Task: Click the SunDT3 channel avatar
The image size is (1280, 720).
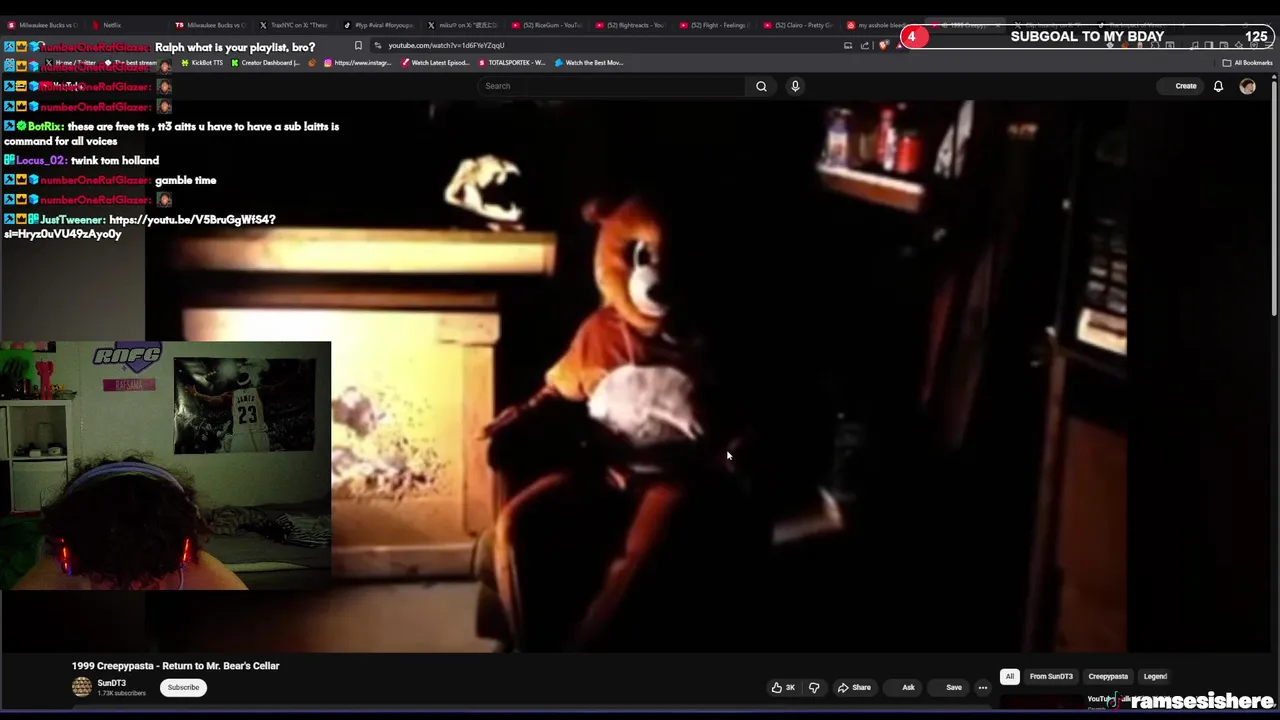Action: [82, 687]
